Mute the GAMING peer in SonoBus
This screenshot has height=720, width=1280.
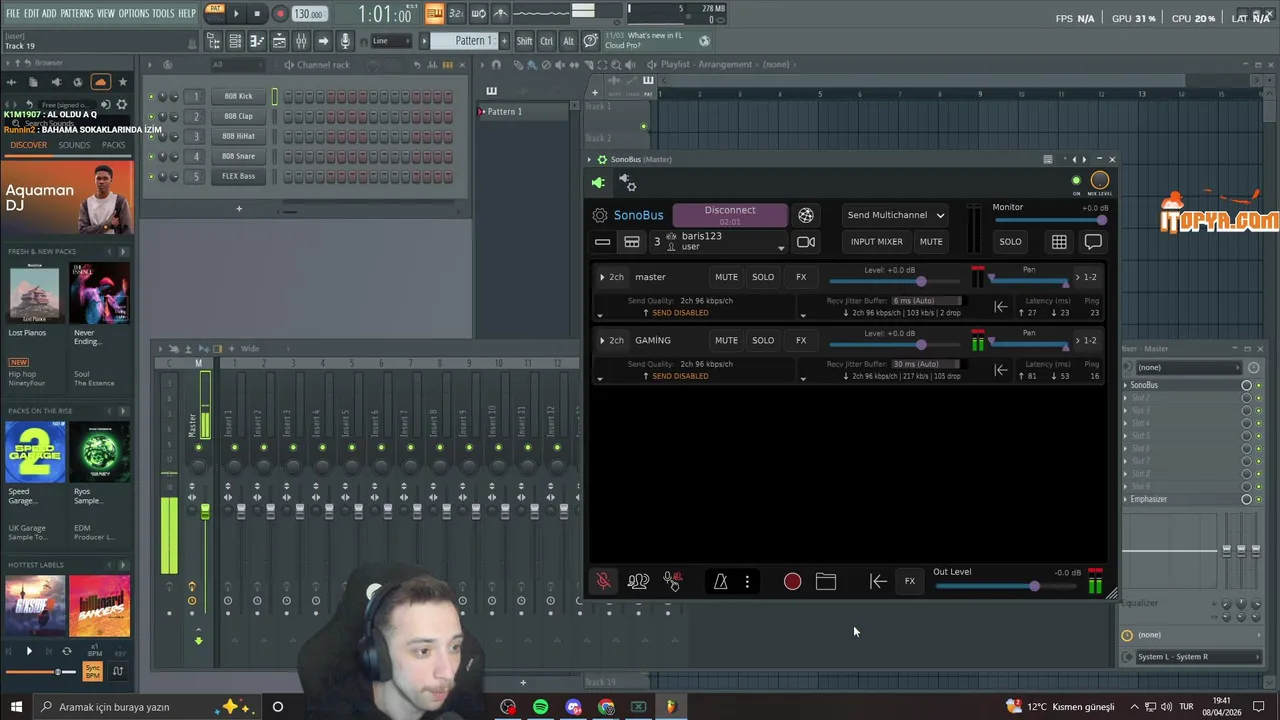pos(726,340)
